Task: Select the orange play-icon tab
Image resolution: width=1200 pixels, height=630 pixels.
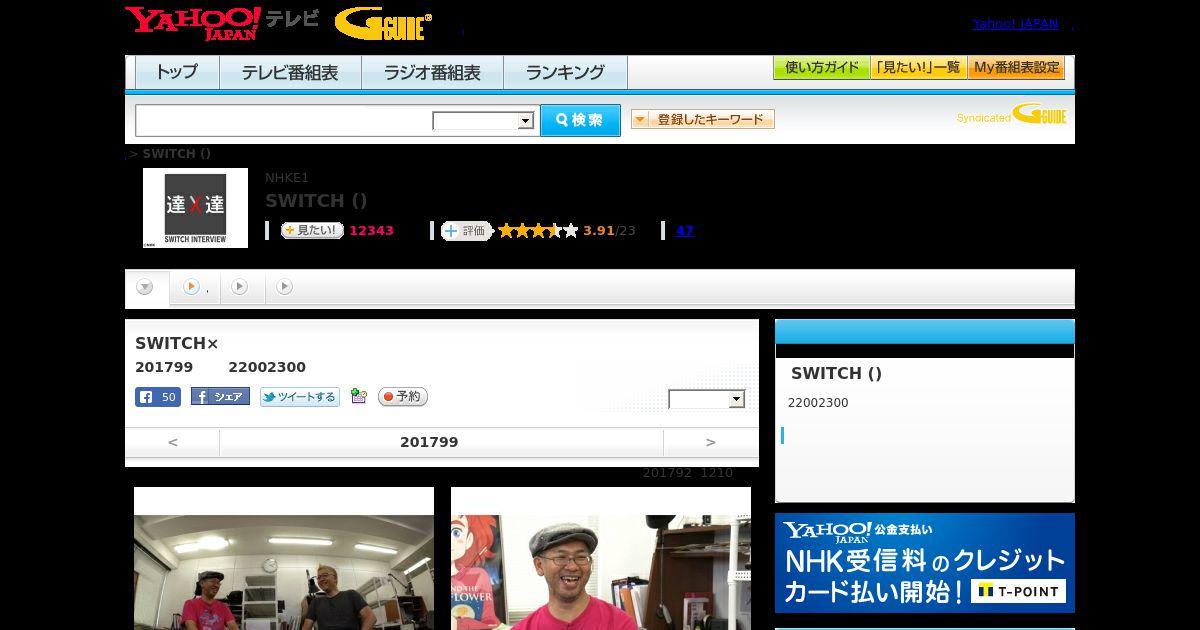Action: (x=195, y=287)
